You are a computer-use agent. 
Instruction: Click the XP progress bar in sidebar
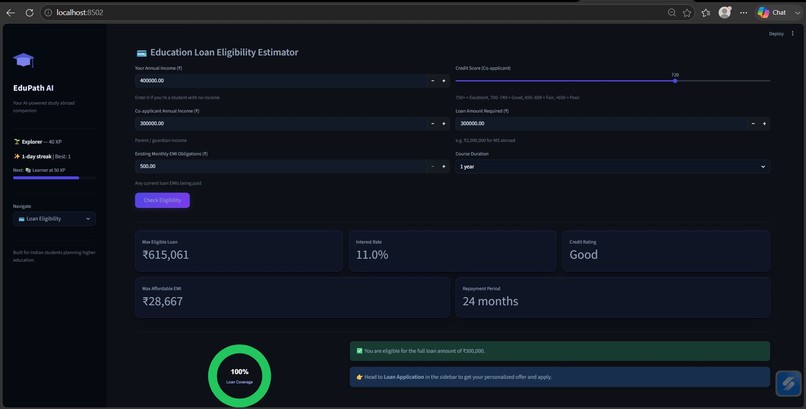click(x=54, y=178)
